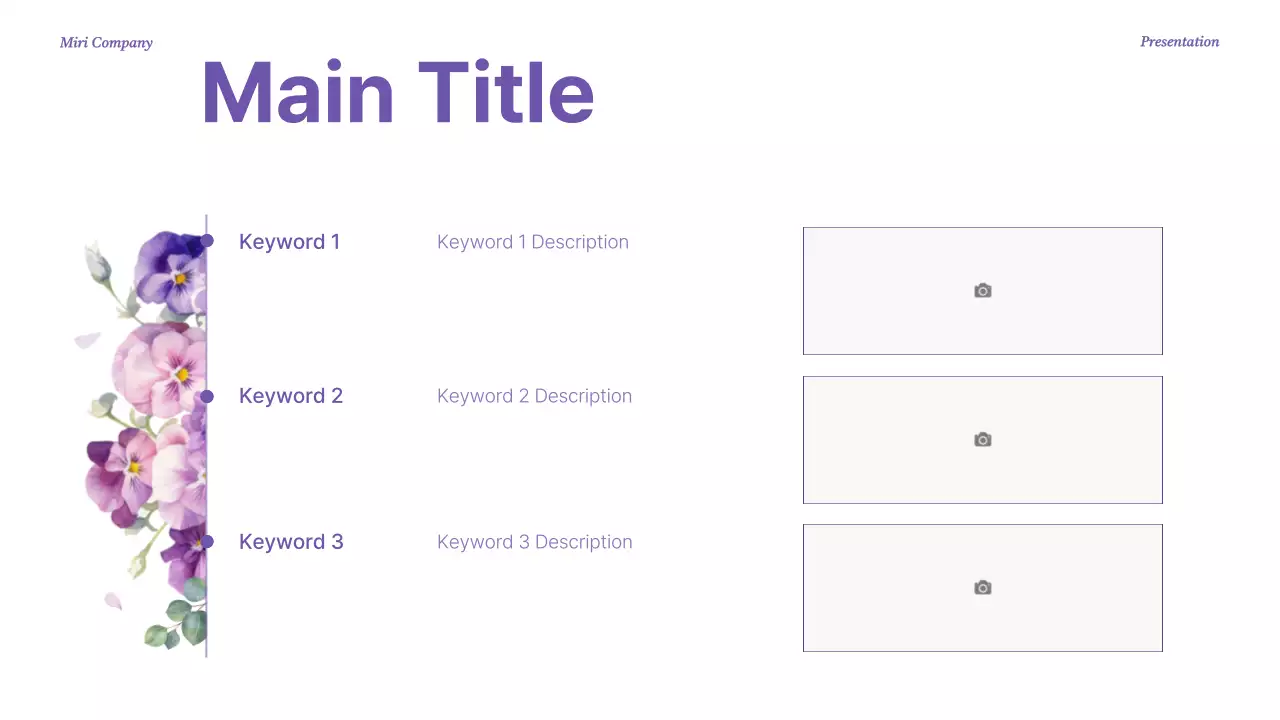
Task: Select the bullet dot beside Keyword 2
Action: point(207,397)
